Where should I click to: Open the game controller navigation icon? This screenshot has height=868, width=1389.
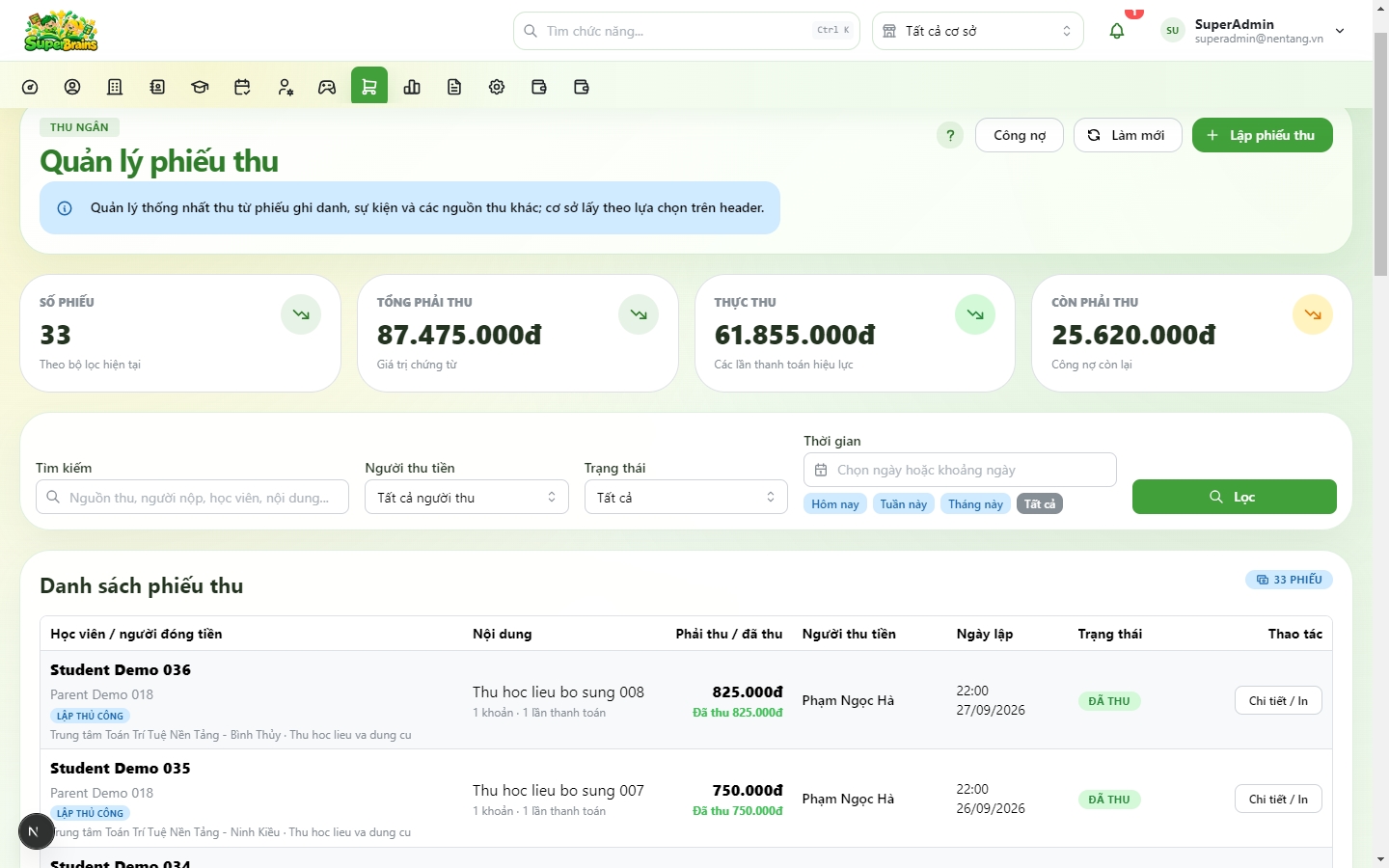point(327,87)
